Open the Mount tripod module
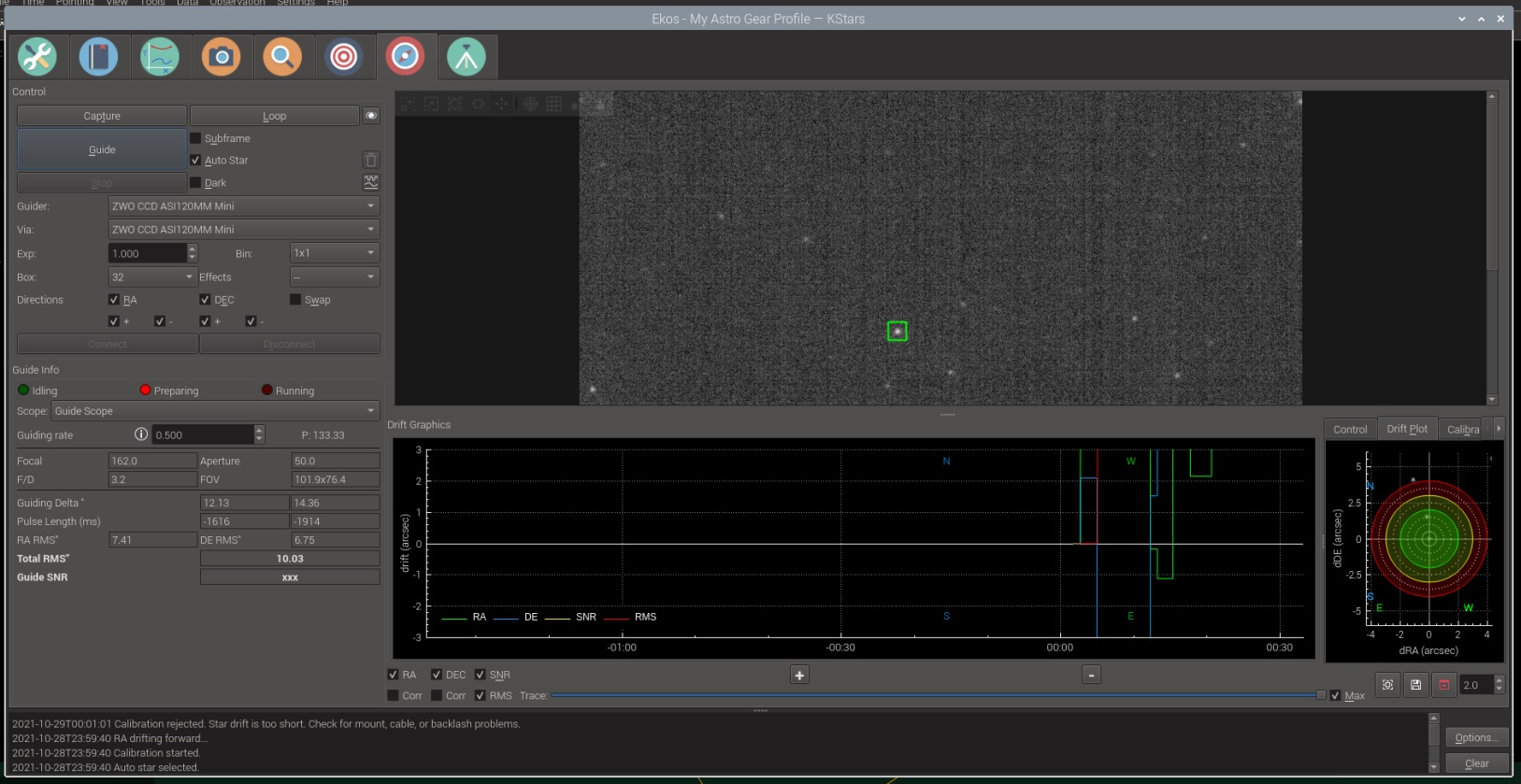Viewport: 1521px width, 784px height. coord(466,57)
